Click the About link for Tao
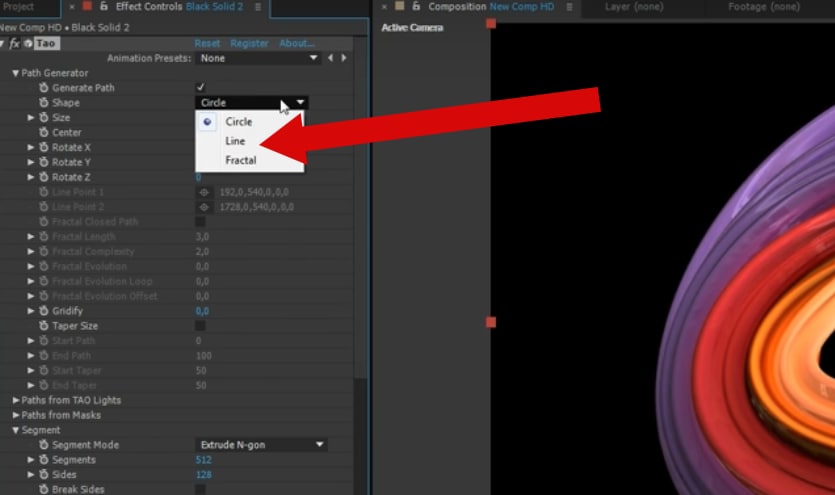This screenshot has height=495, width=835. click(x=297, y=44)
